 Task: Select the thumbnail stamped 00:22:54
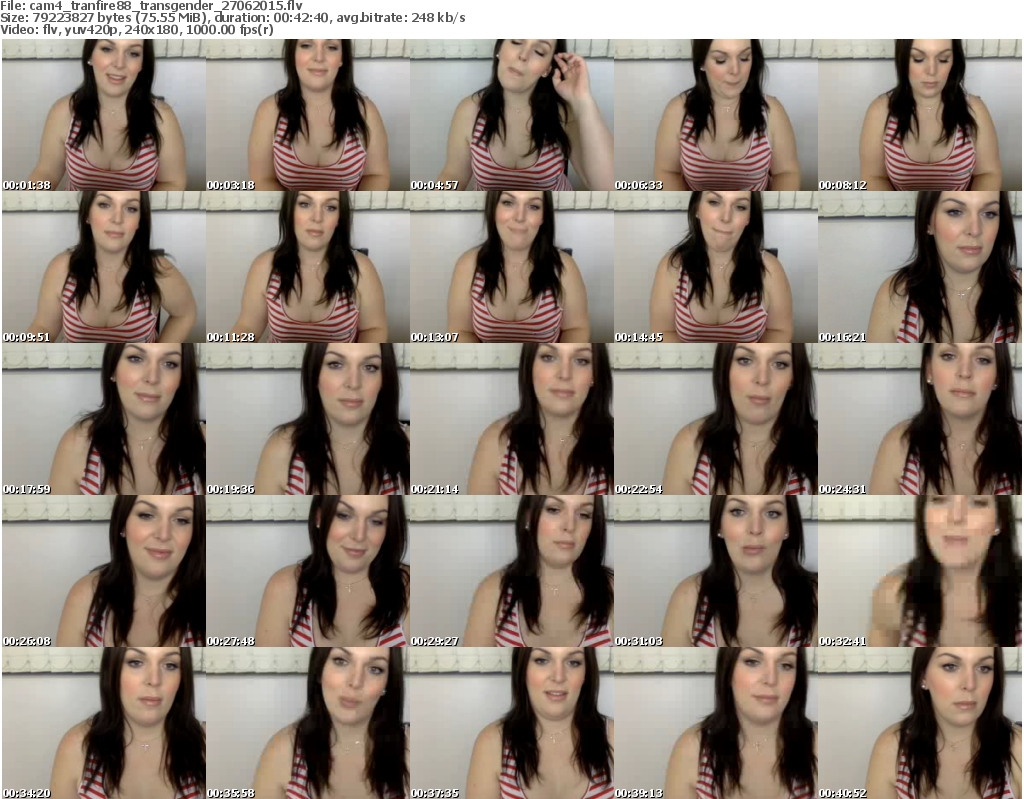(716, 419)
